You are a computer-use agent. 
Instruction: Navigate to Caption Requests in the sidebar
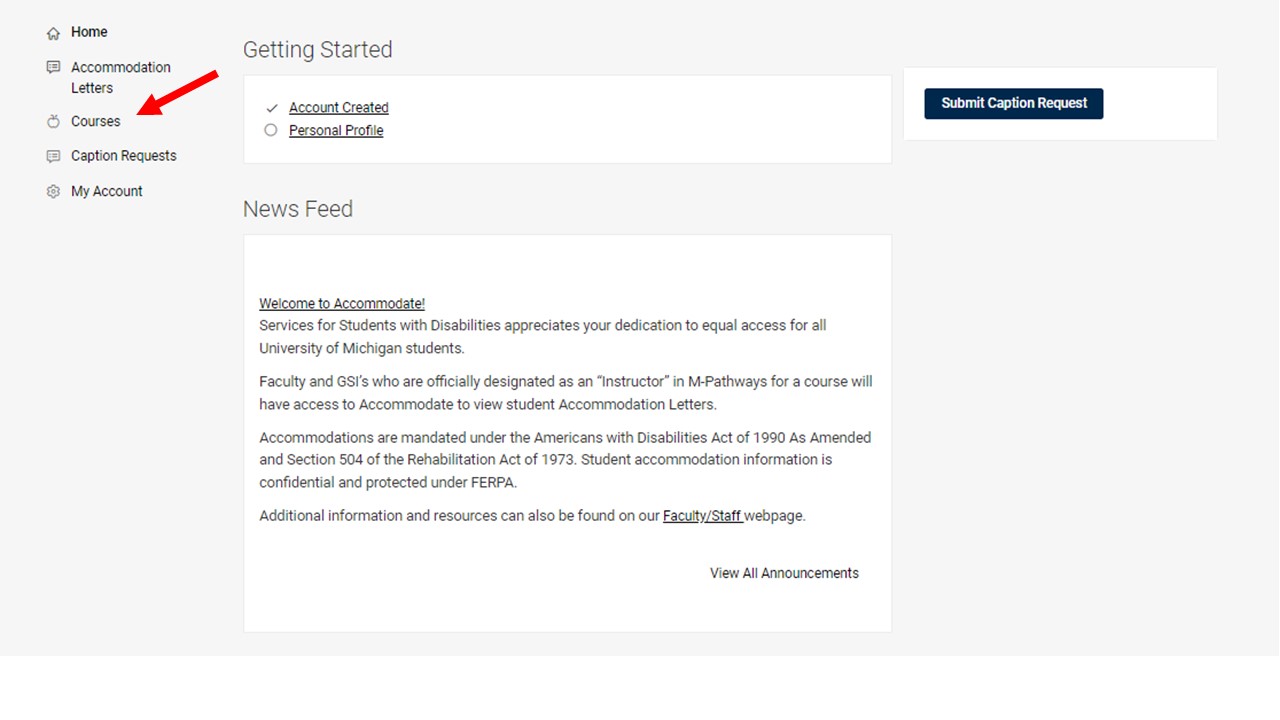[x=122, y=156]
